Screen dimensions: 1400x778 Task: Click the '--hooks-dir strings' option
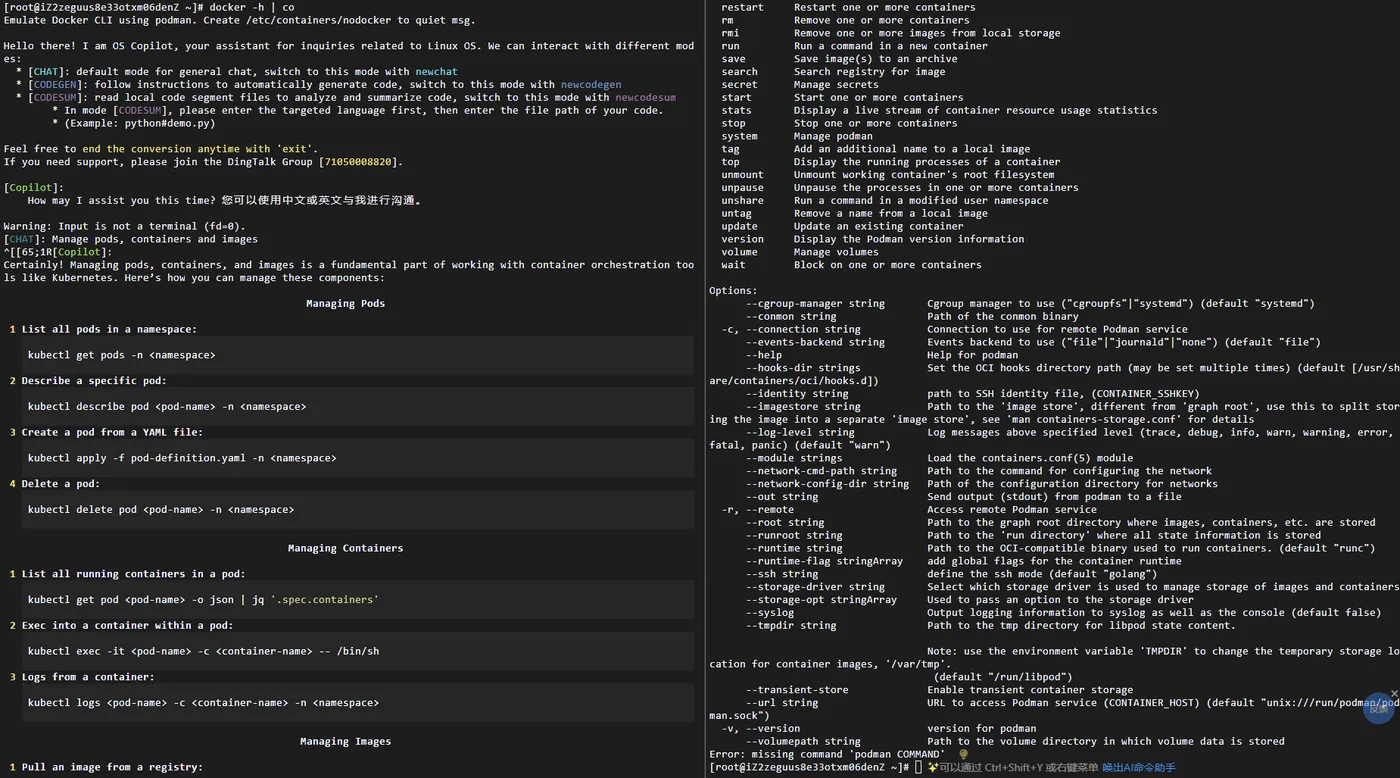click(803, 368)
